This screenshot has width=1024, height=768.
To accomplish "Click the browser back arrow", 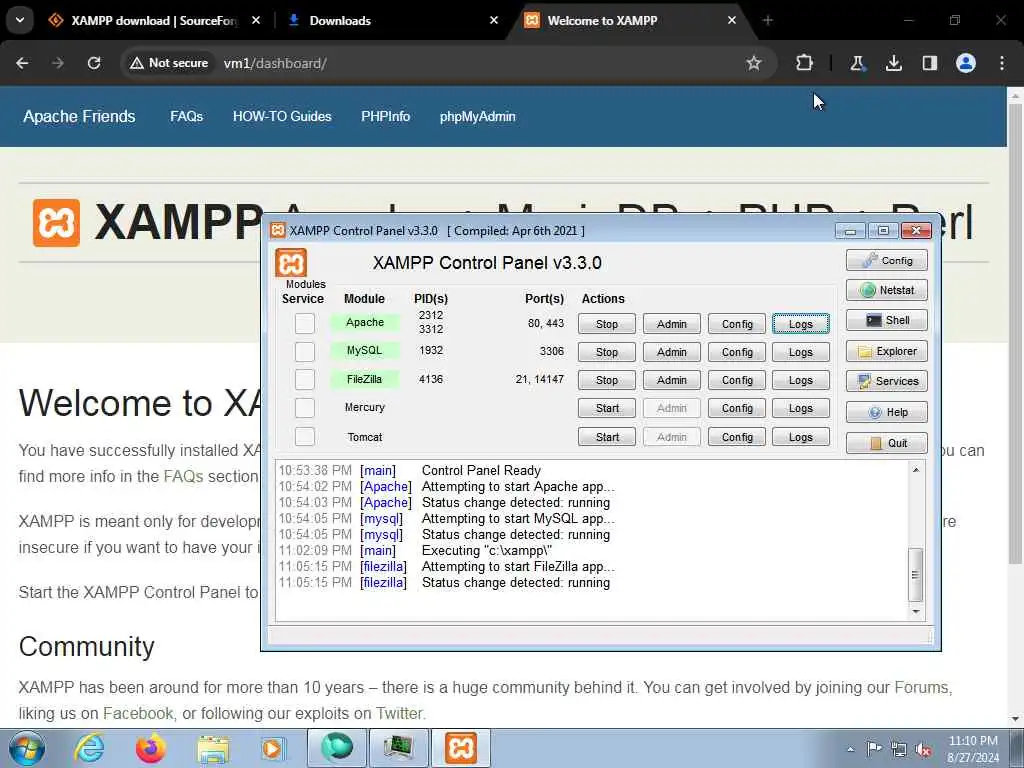I will click(22, 63).
